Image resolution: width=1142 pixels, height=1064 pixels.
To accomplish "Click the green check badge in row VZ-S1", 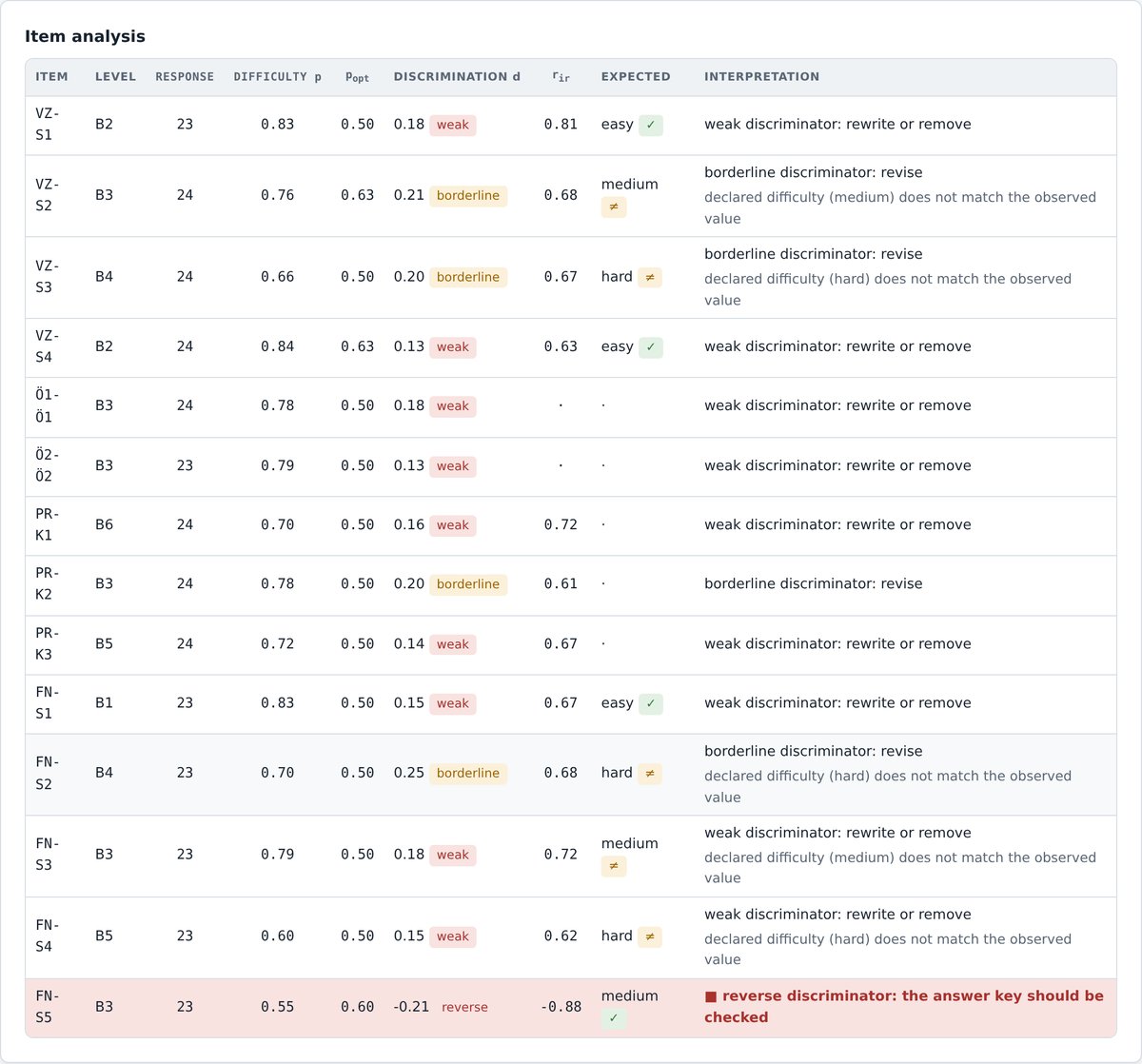I will pos(651,125).
